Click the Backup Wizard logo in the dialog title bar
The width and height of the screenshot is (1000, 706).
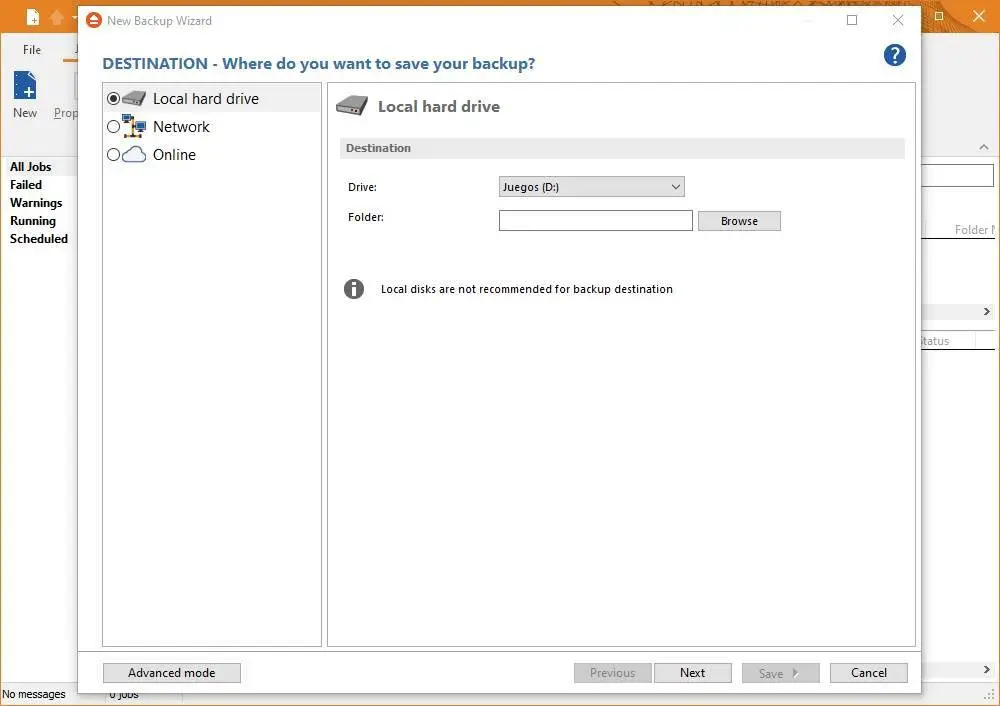click(93, 20)
